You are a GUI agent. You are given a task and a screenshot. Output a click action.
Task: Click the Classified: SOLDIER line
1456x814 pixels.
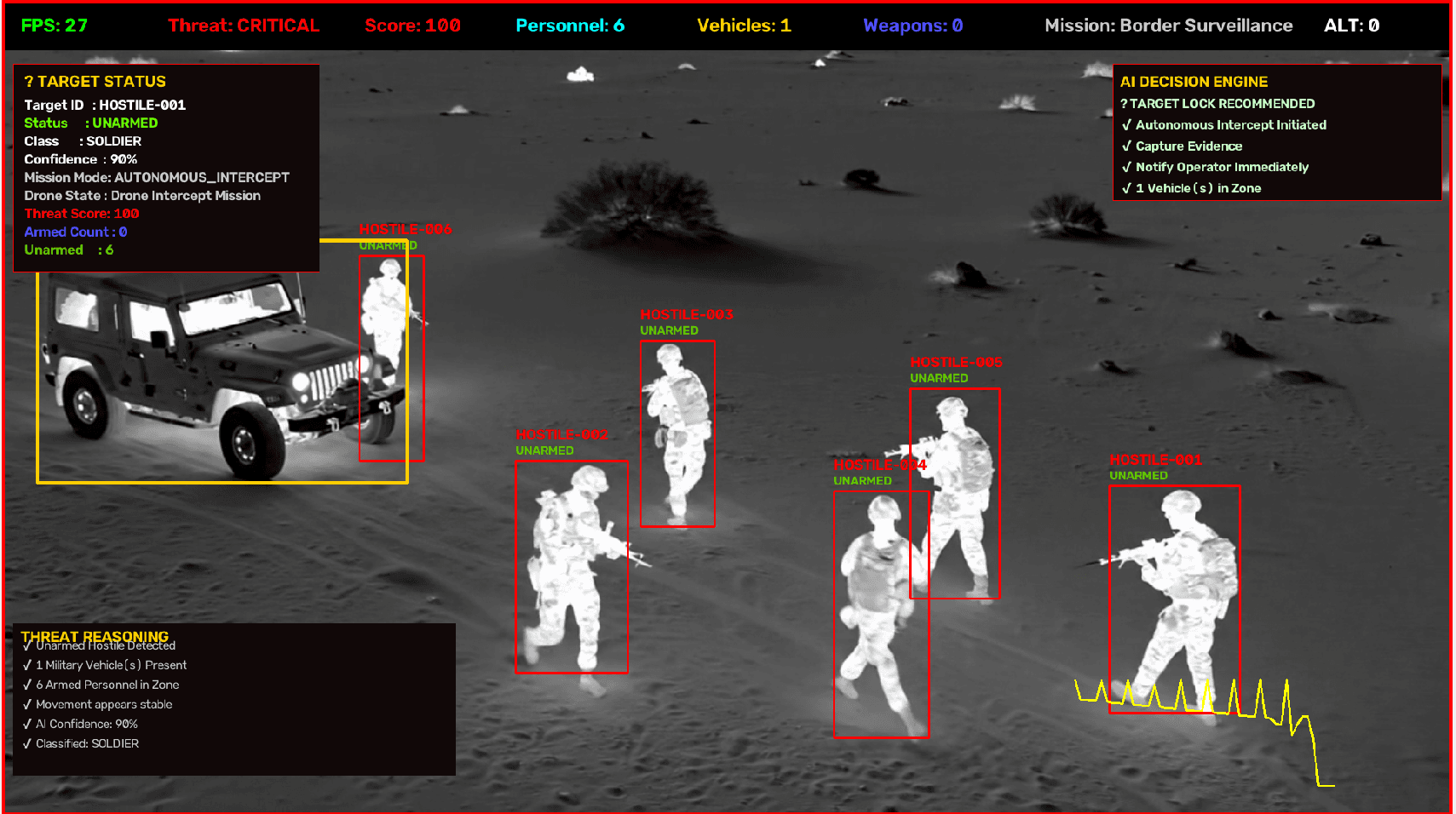coord(81,743)
